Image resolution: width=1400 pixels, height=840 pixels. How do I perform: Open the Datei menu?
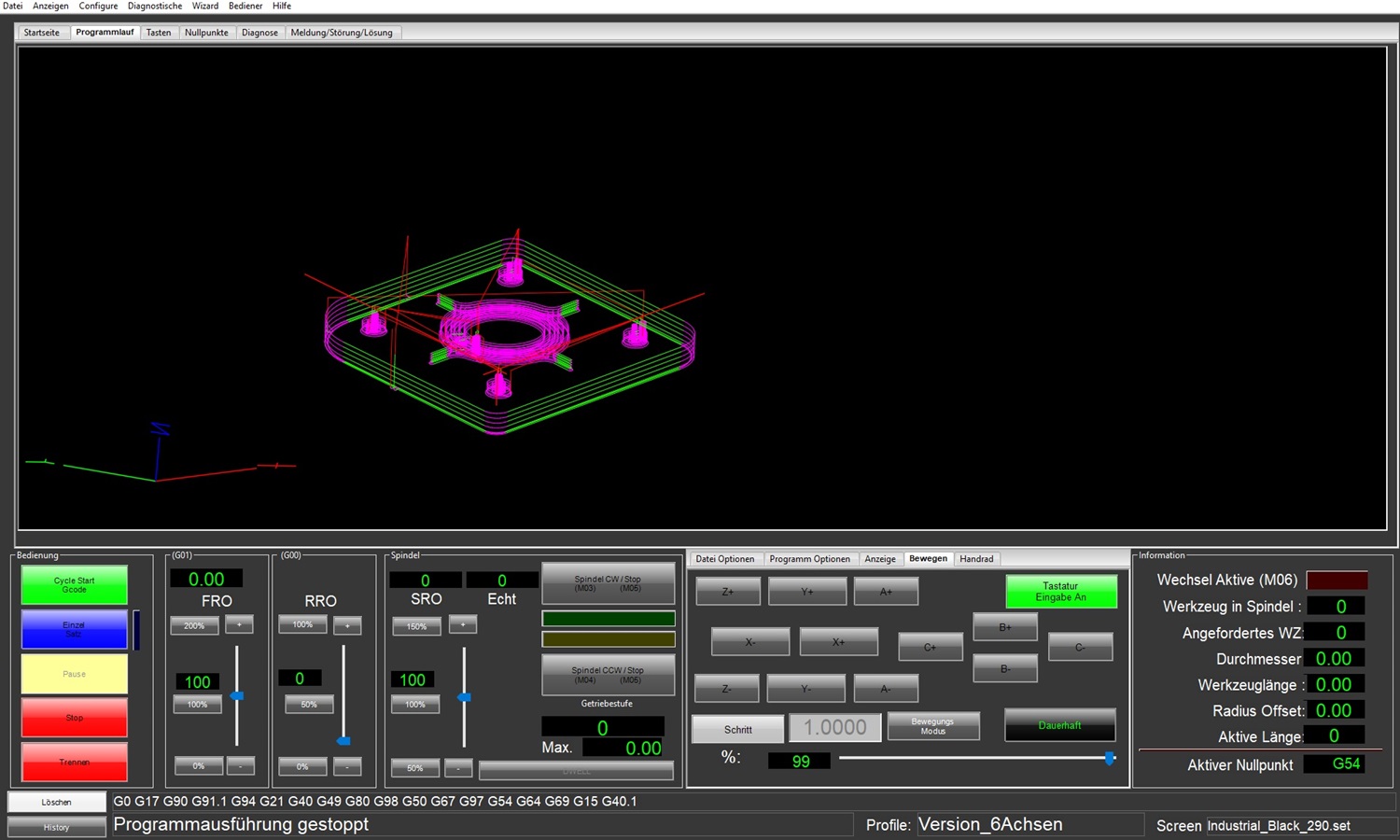(x=12, y=6)
